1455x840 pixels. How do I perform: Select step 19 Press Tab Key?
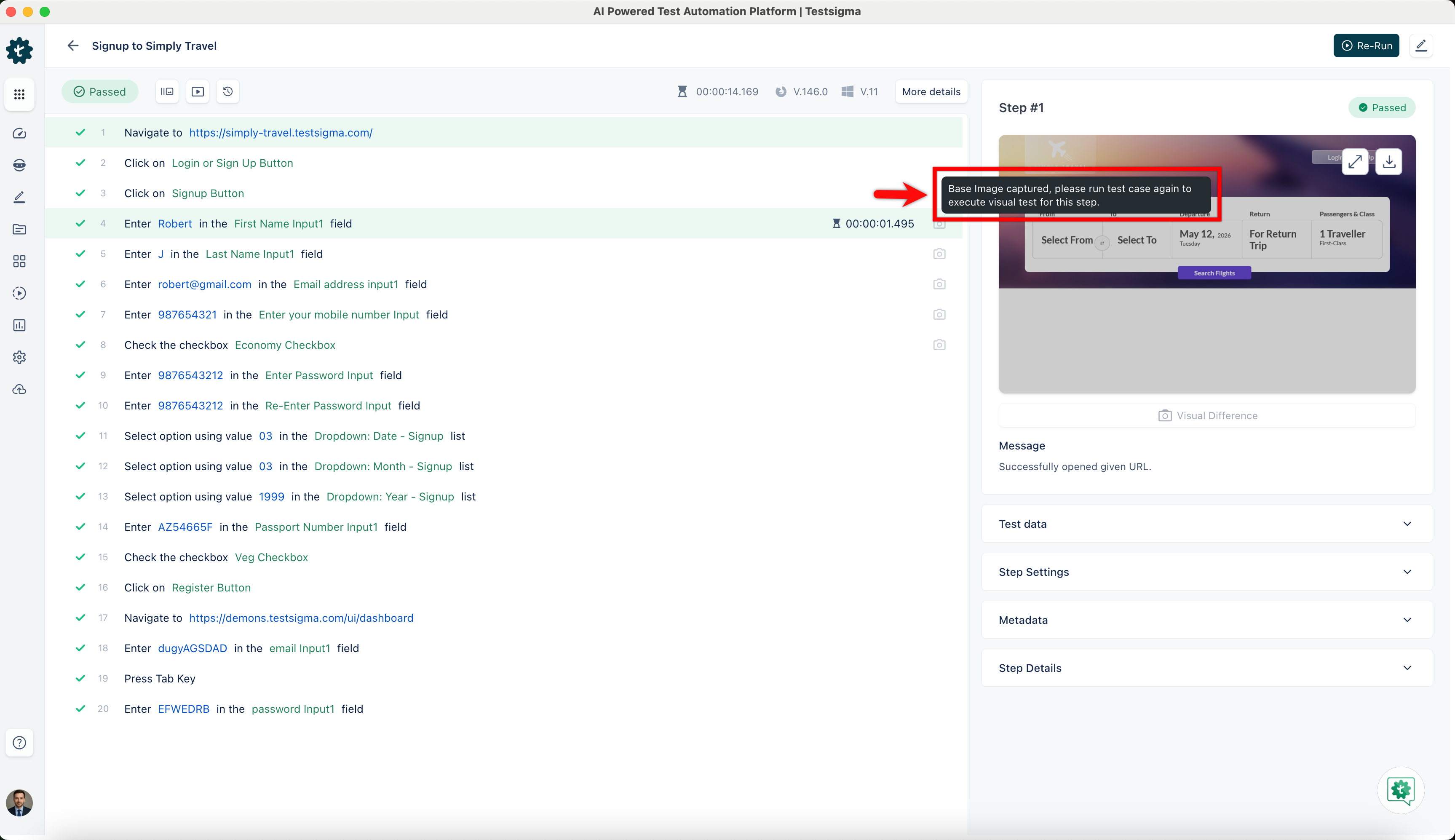click(x=504, y=679)
